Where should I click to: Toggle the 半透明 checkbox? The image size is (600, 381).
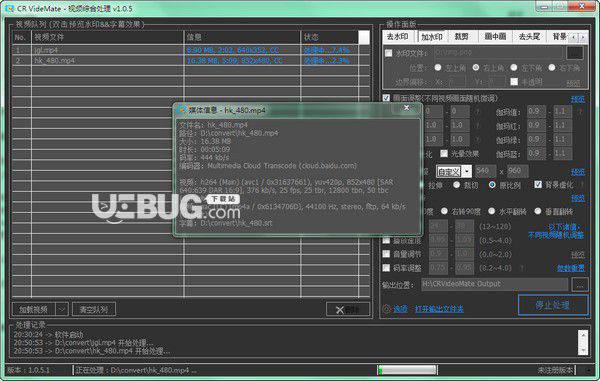514,81
